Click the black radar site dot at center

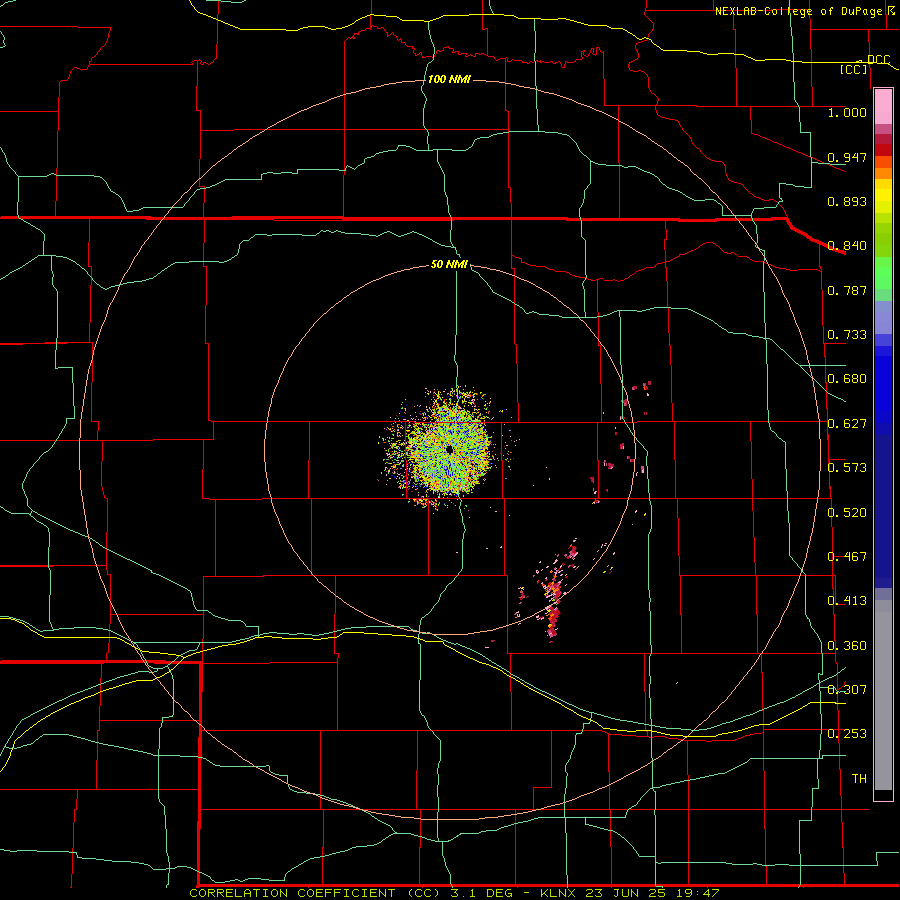tap(449, 449)
